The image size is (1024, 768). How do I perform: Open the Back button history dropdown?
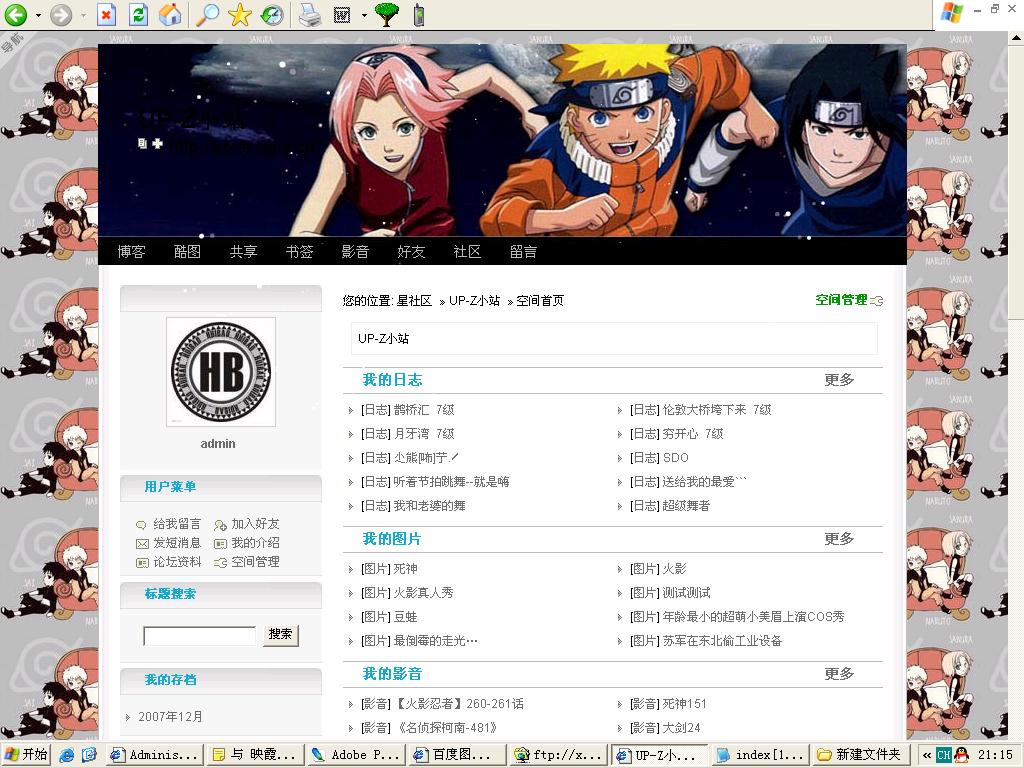tap(38, 15)
